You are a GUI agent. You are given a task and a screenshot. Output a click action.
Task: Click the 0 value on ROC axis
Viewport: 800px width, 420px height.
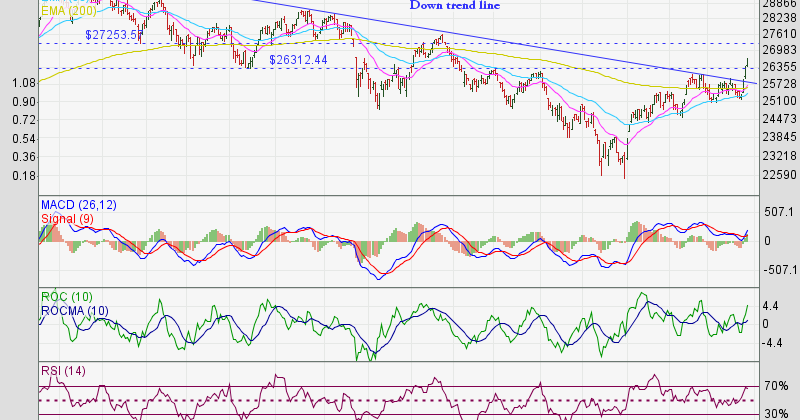coord(767,324)
